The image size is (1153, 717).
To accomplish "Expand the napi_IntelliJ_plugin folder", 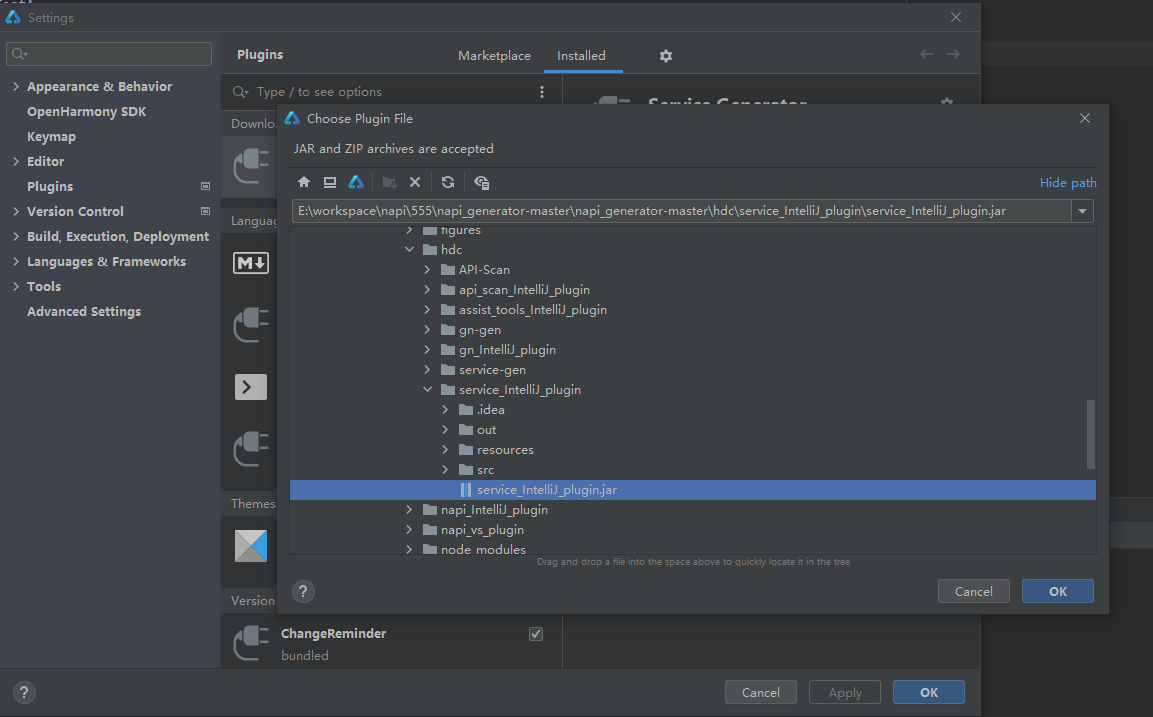I will tap(410, 510).
